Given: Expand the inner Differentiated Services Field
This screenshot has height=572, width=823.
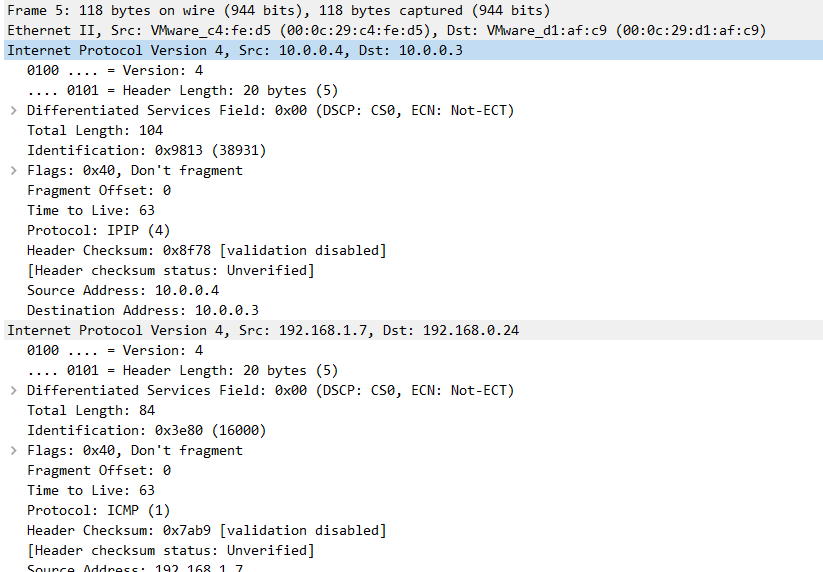Looking at the screenshot, I should 14,390.
